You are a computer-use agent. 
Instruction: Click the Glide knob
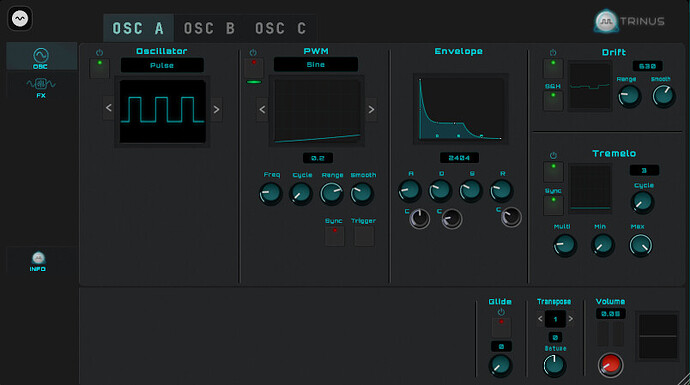pos(501,366)
